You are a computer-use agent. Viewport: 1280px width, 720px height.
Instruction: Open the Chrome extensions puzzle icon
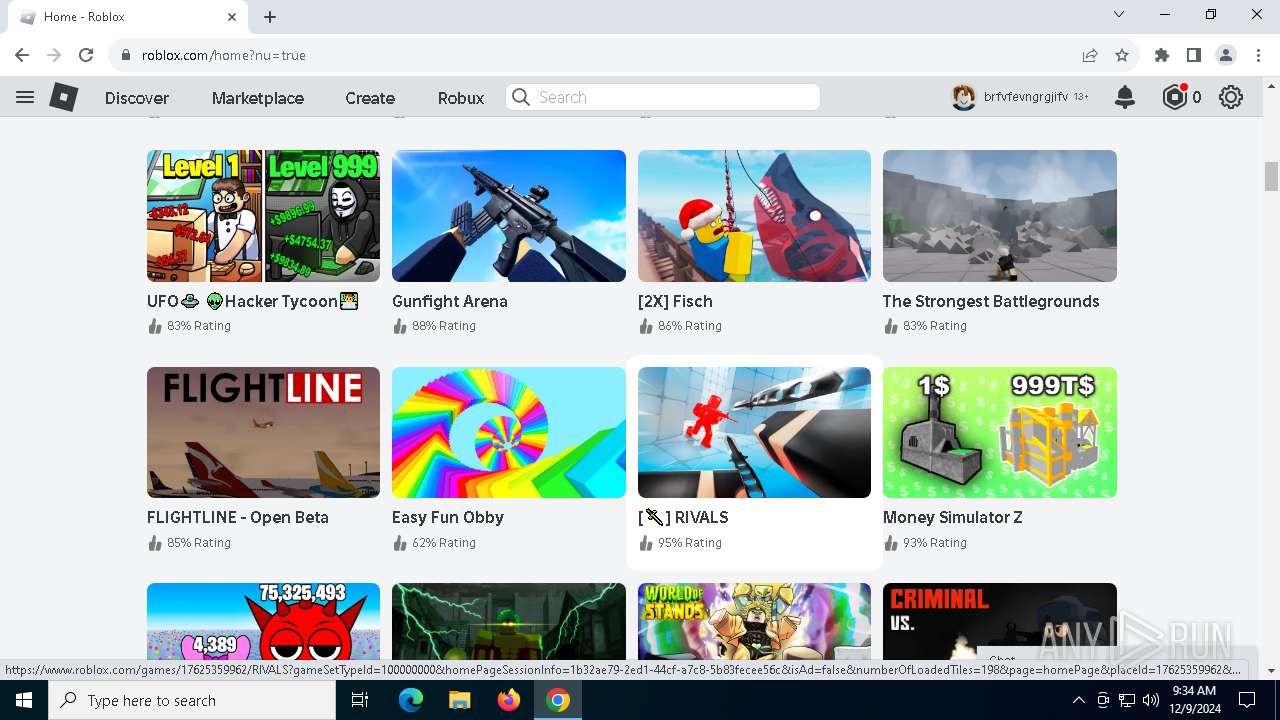coord(1162,55)
